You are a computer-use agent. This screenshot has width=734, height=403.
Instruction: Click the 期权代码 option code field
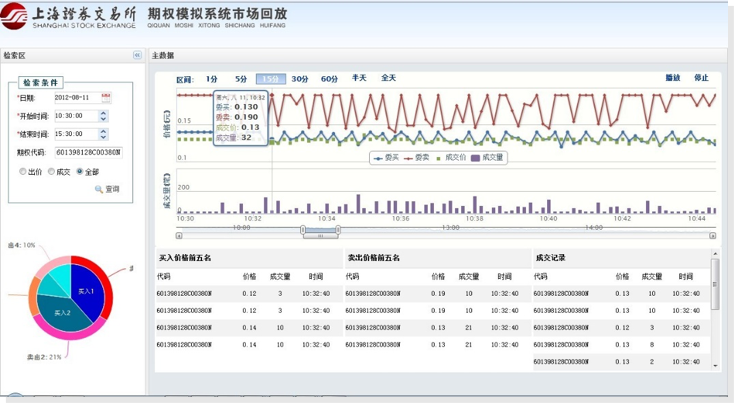[x=88, y=152]
